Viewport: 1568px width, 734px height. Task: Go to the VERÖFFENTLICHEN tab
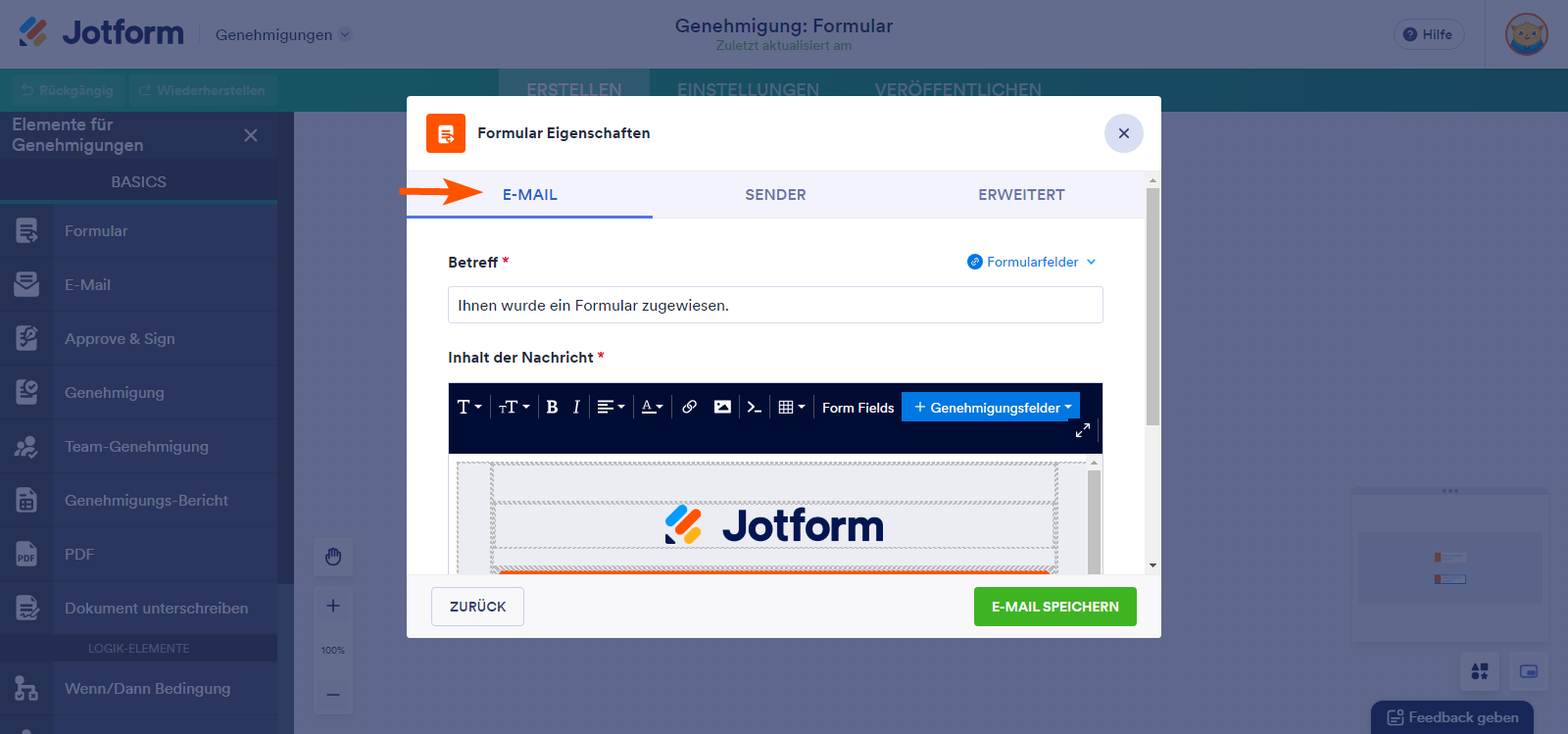tap(957, 90)
